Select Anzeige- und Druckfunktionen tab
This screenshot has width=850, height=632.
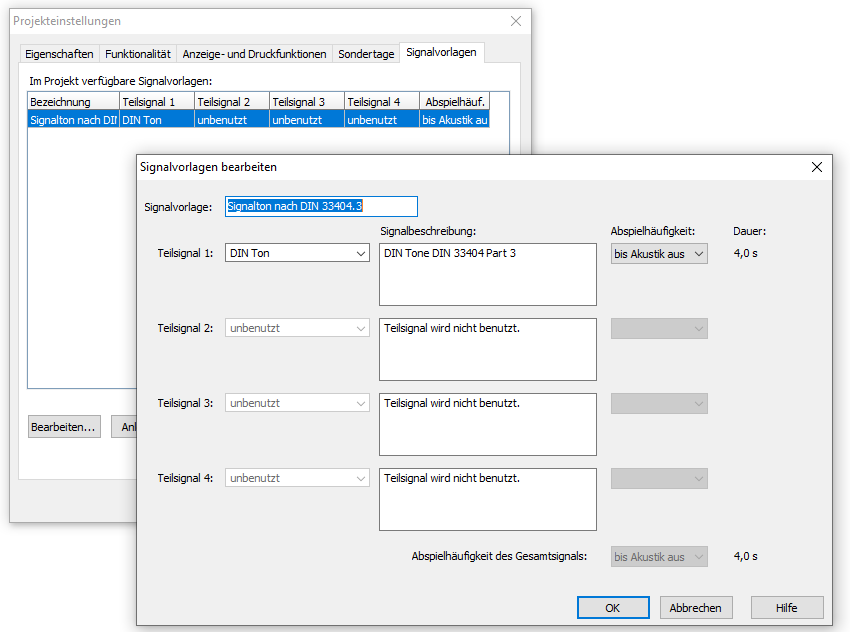pos(255,54)
